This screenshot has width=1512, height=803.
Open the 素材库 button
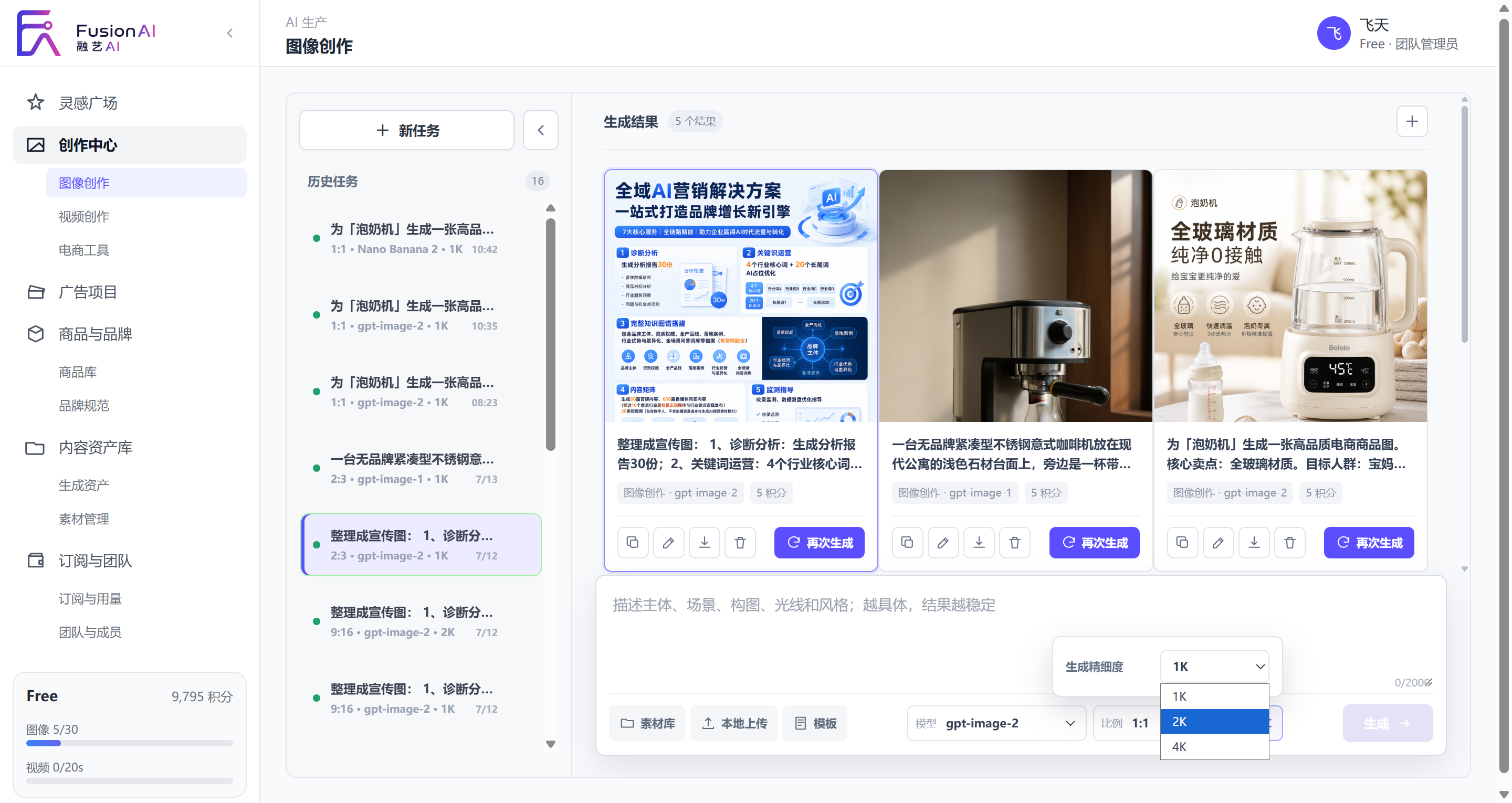click(647, 723)
